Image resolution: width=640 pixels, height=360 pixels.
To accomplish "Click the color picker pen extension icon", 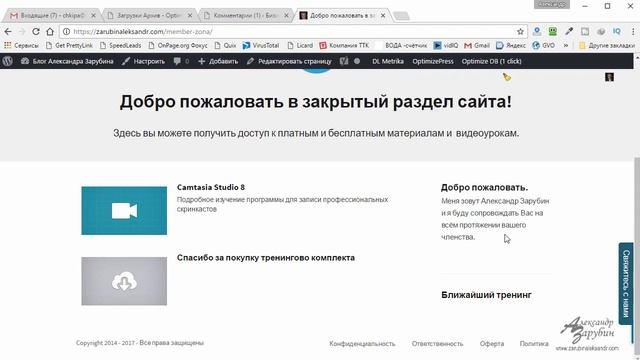I will 569,31.
